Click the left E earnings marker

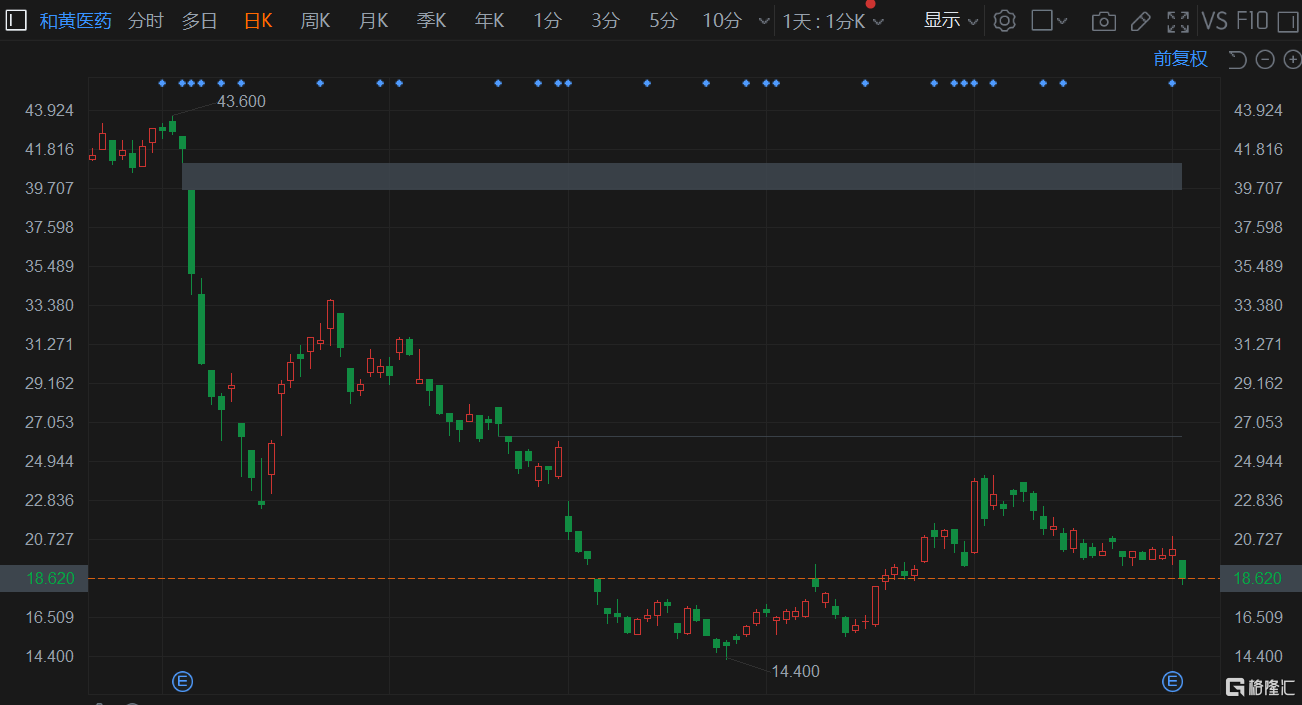[x=182, y=682]
